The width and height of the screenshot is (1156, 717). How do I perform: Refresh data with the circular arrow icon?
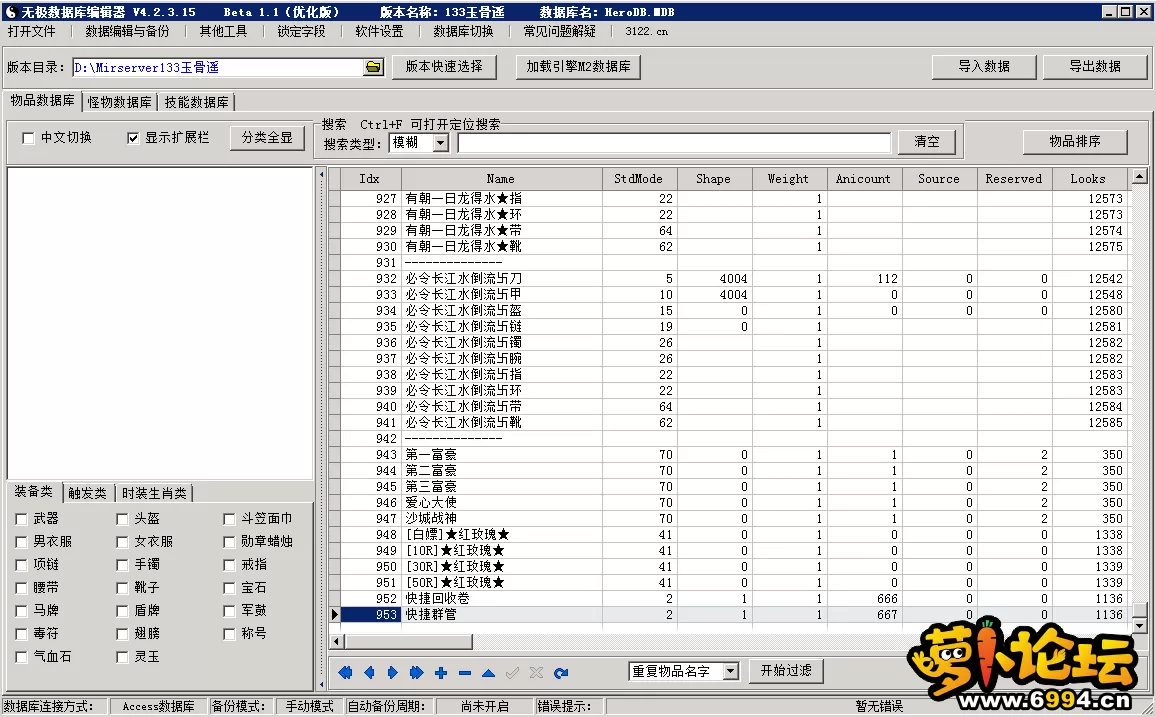(x=561, y=672)
